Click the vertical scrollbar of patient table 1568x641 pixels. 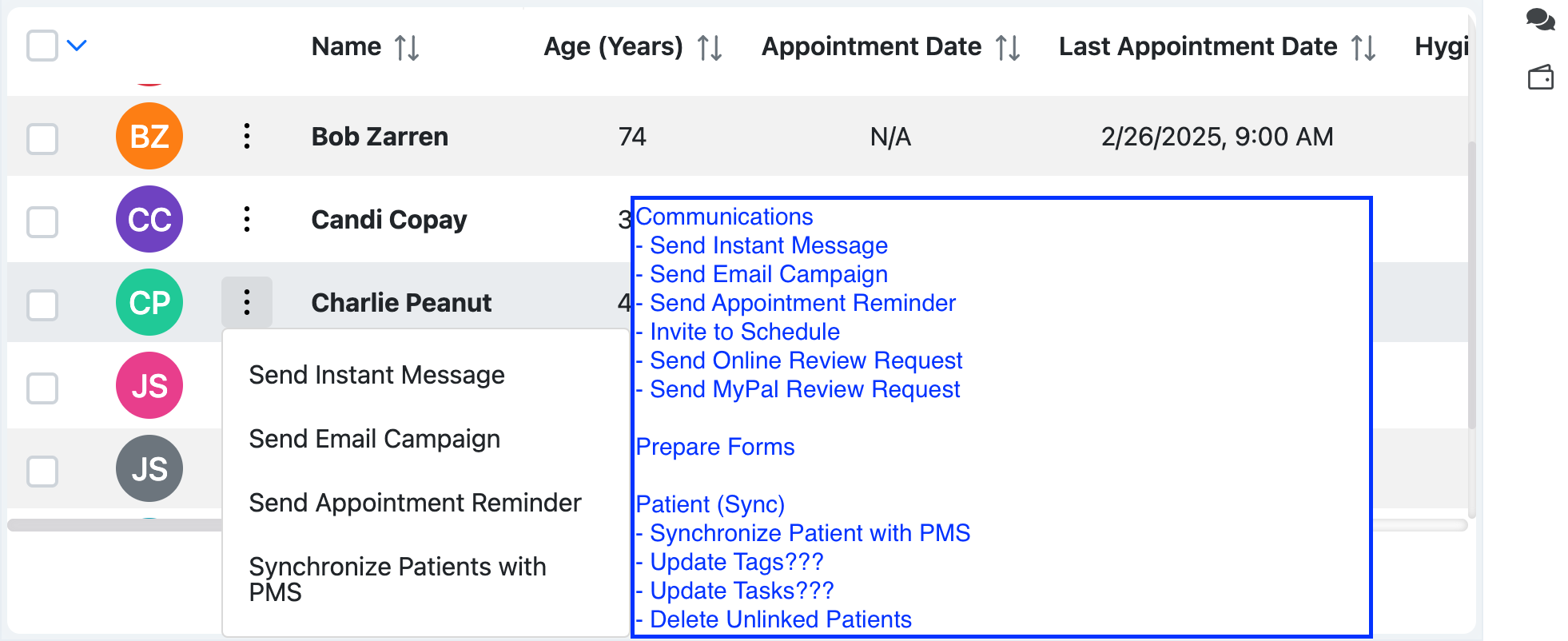pos(1471,320)
